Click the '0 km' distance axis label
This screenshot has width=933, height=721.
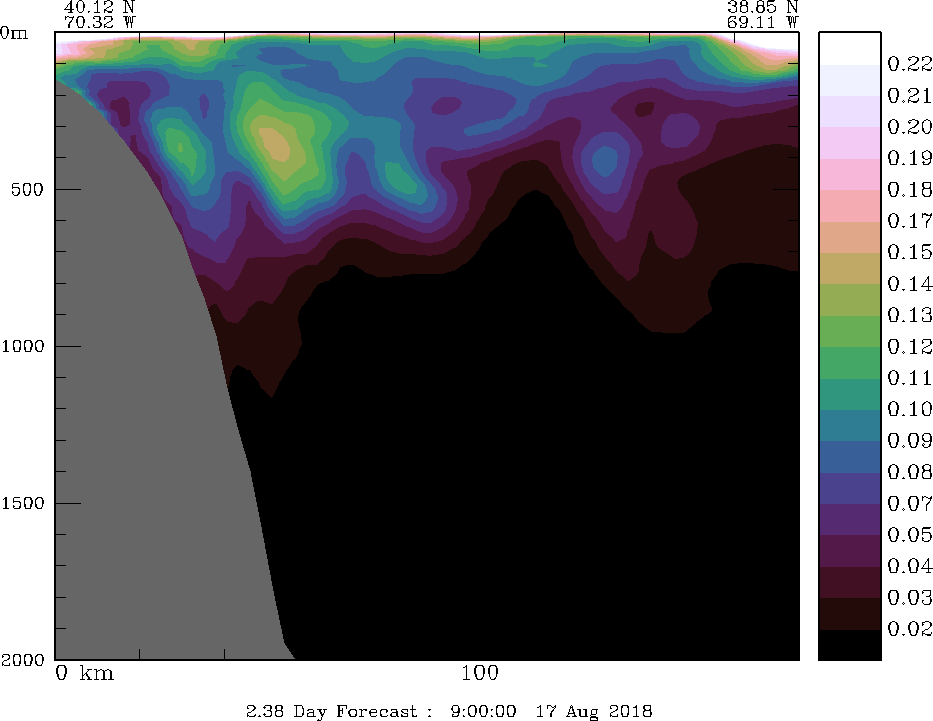click(84, 673)
